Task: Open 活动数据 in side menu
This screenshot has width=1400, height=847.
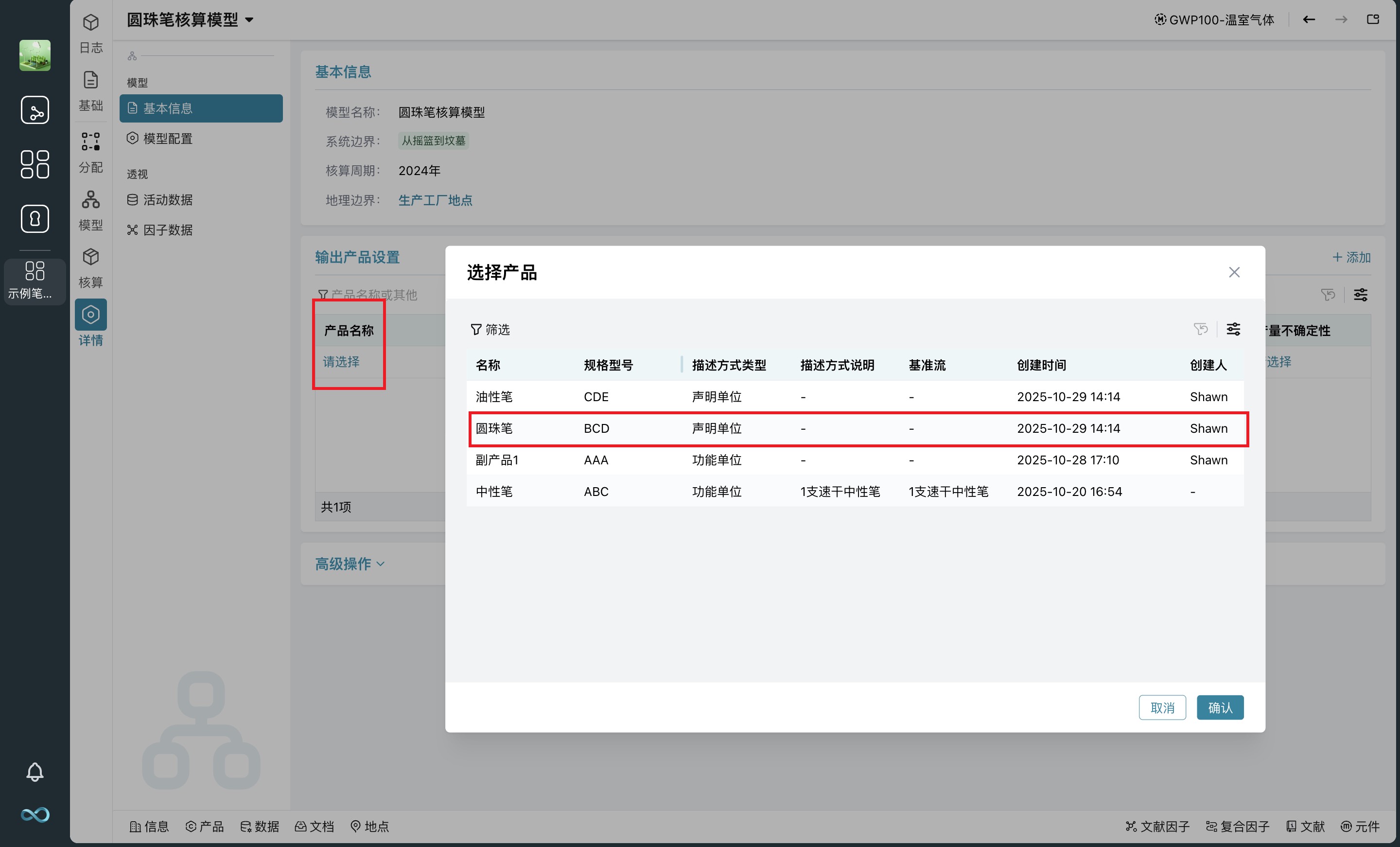Action: 167,199
